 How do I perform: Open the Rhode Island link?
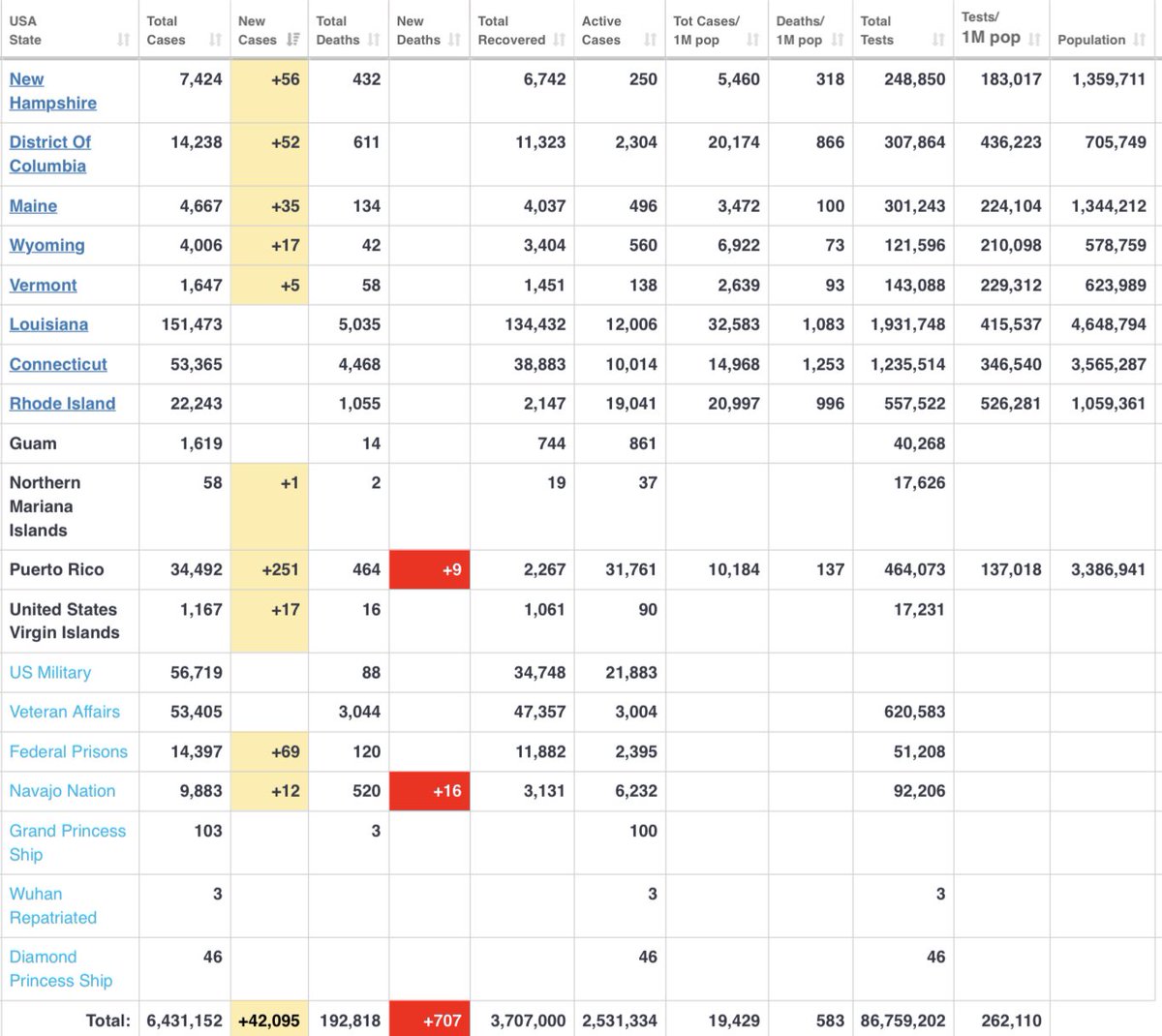pos(62,404)
